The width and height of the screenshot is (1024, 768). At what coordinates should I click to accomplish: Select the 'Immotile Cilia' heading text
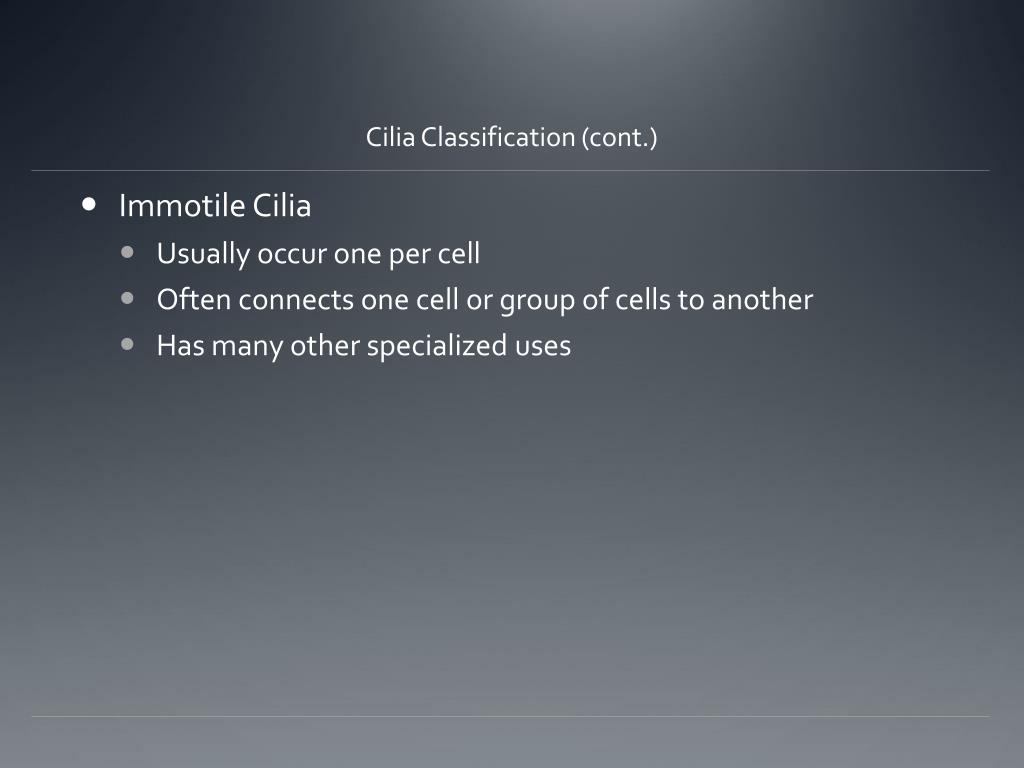click(215, 206)
